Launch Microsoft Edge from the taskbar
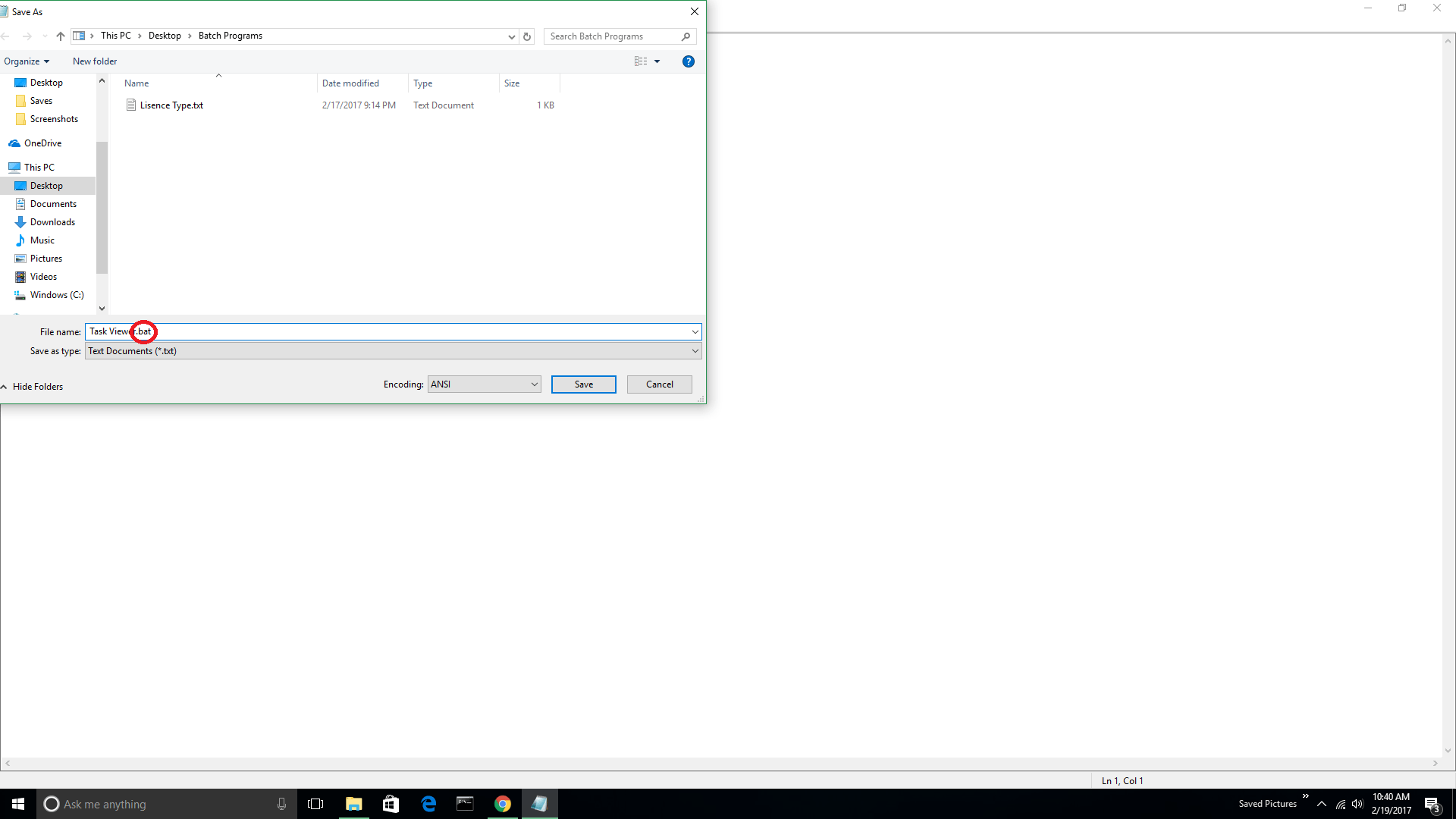This screenshot has width=1456, height=819. (428, 803)
